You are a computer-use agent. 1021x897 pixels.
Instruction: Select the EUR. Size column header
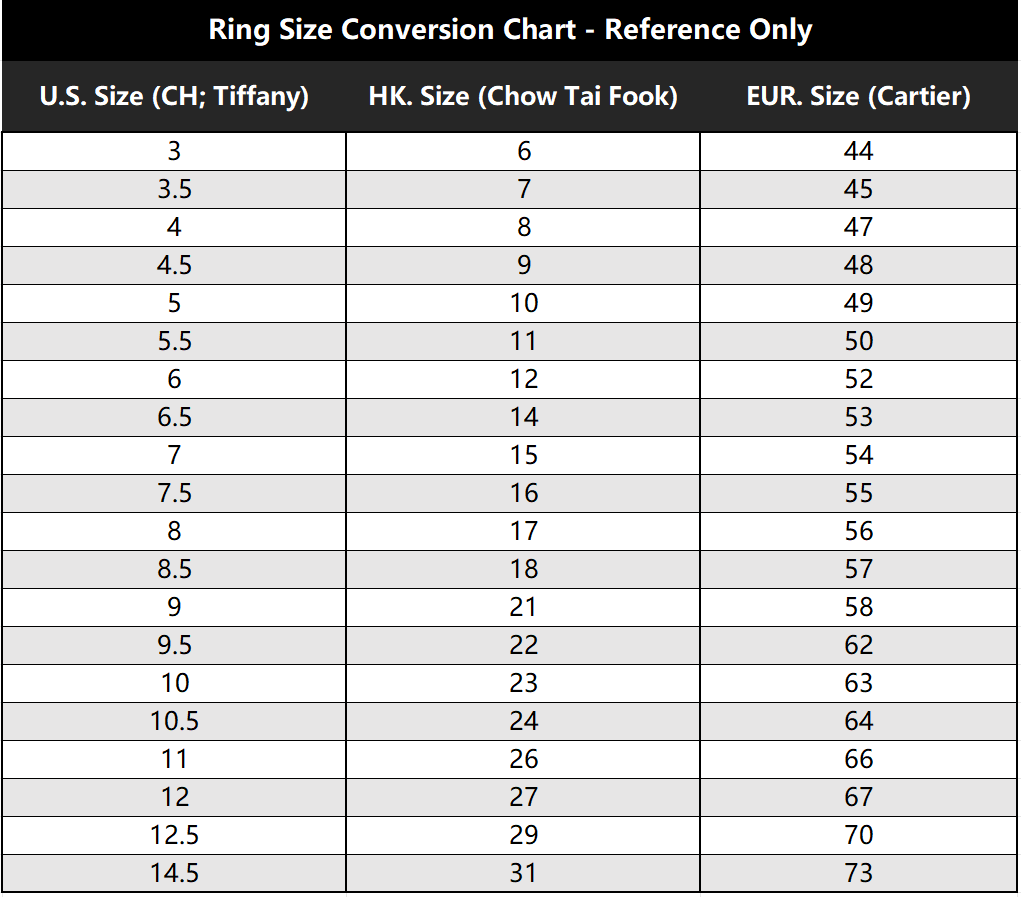click(858, 97)
